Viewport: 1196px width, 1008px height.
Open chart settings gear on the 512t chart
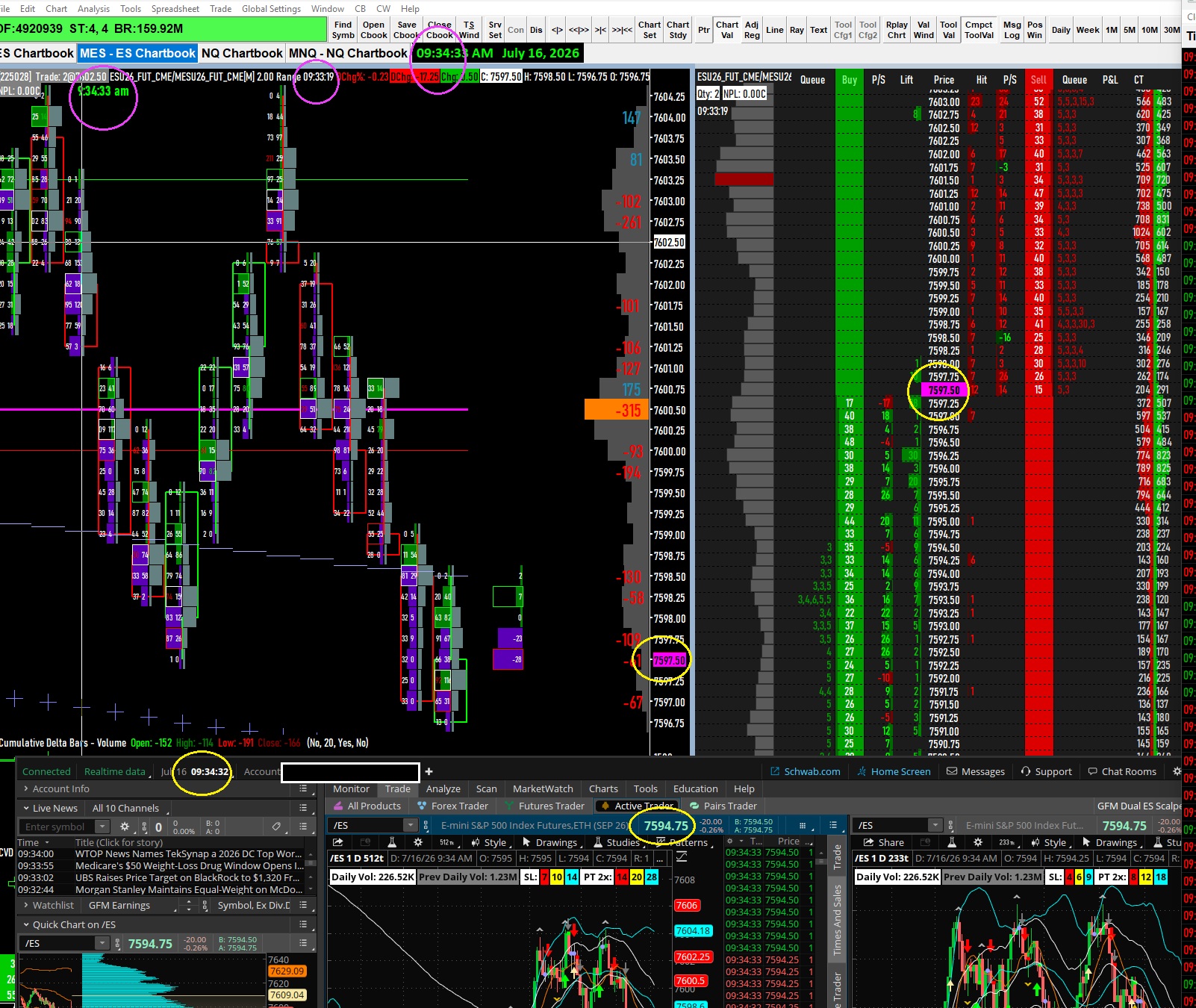(x=418, y=842)
